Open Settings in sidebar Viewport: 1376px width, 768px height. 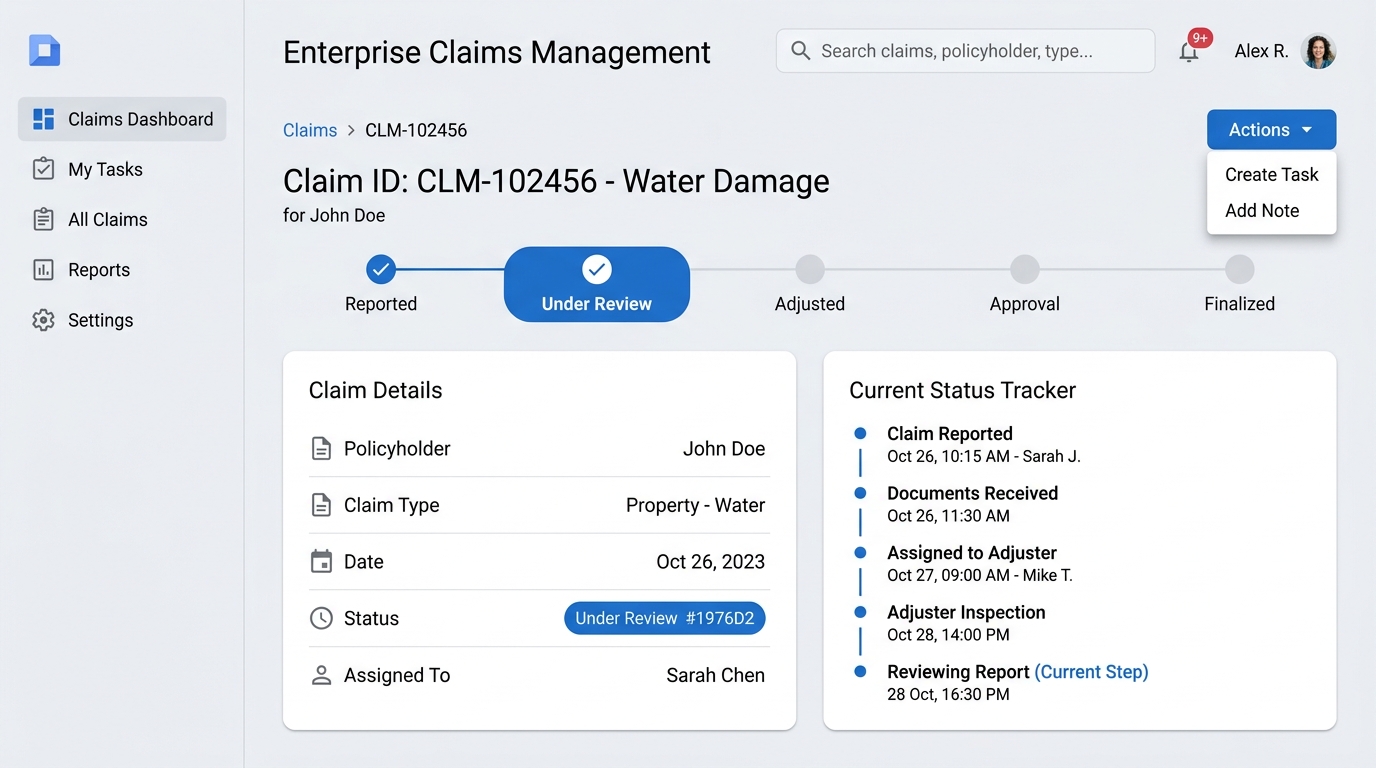pyautogui.click(x=122, y=320)
